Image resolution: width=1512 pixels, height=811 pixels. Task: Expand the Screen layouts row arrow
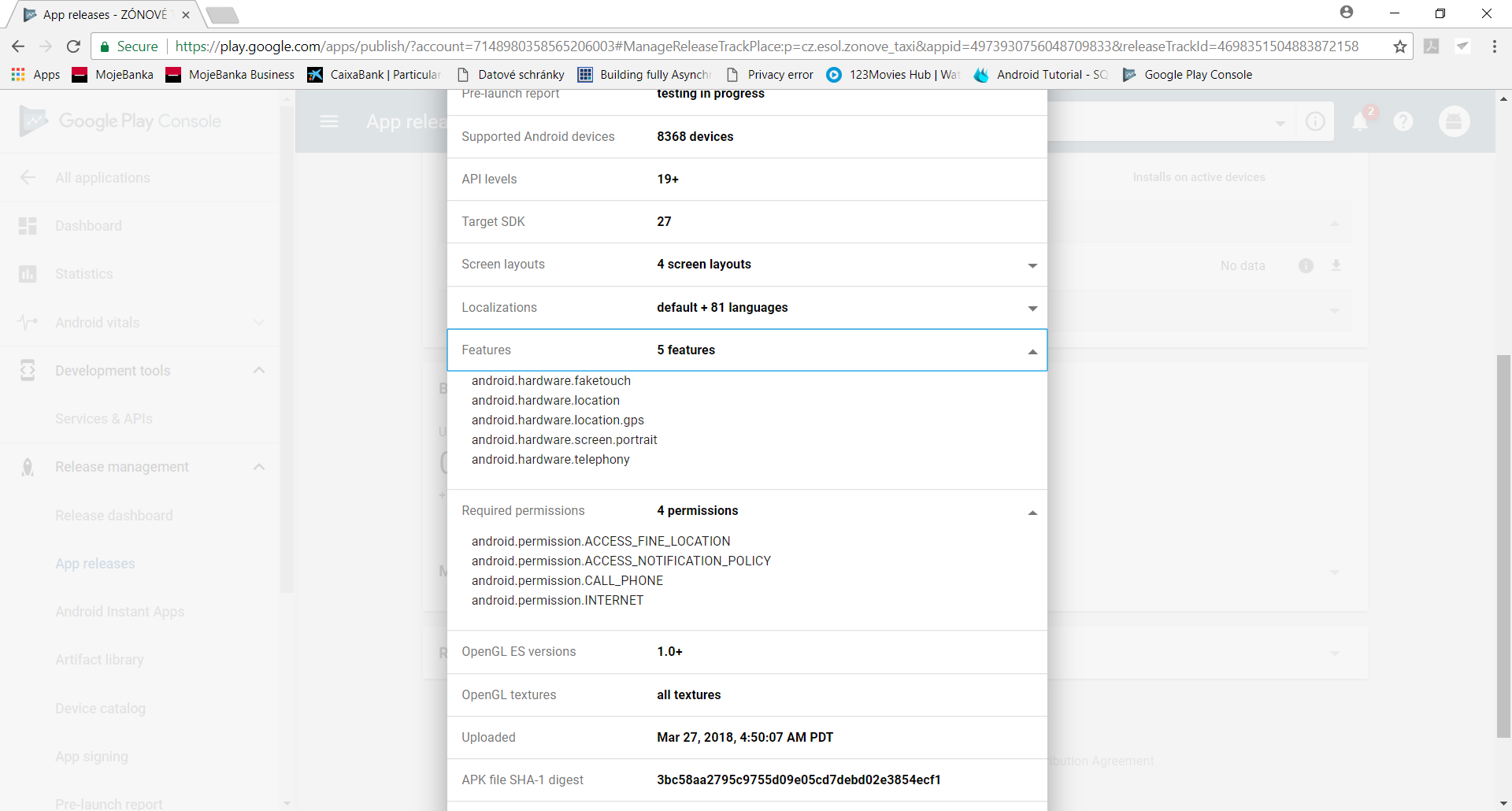[x=1032, y=265]
